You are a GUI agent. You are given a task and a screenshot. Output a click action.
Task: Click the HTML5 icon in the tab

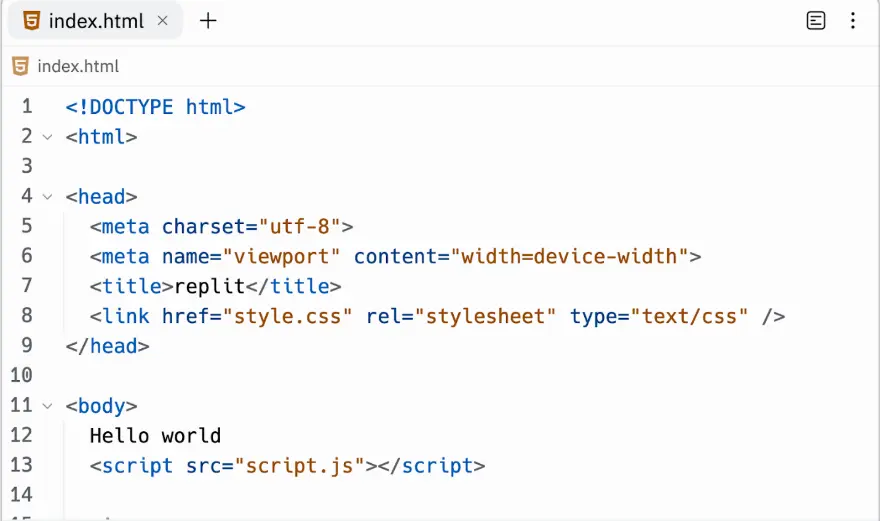(31, 21)
